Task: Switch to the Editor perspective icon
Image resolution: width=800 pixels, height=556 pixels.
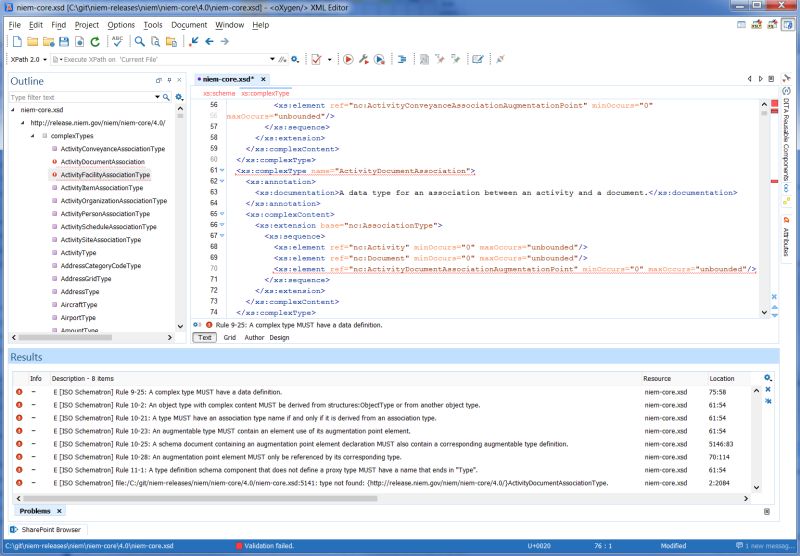Action: pos(741,24)
